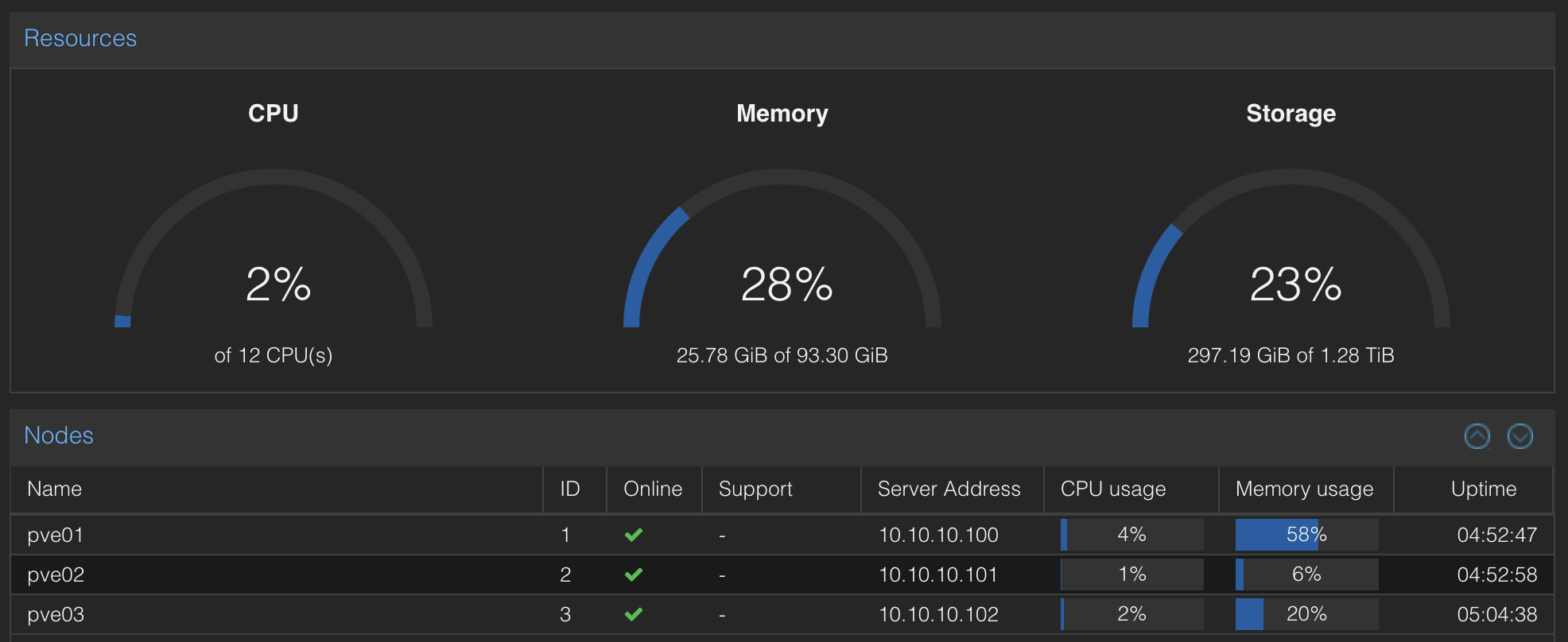The height and width of the screenshot is (642, 1568).
Task: Select the pve03 node name
Action: pyautogui.click(x=55, y=614)
